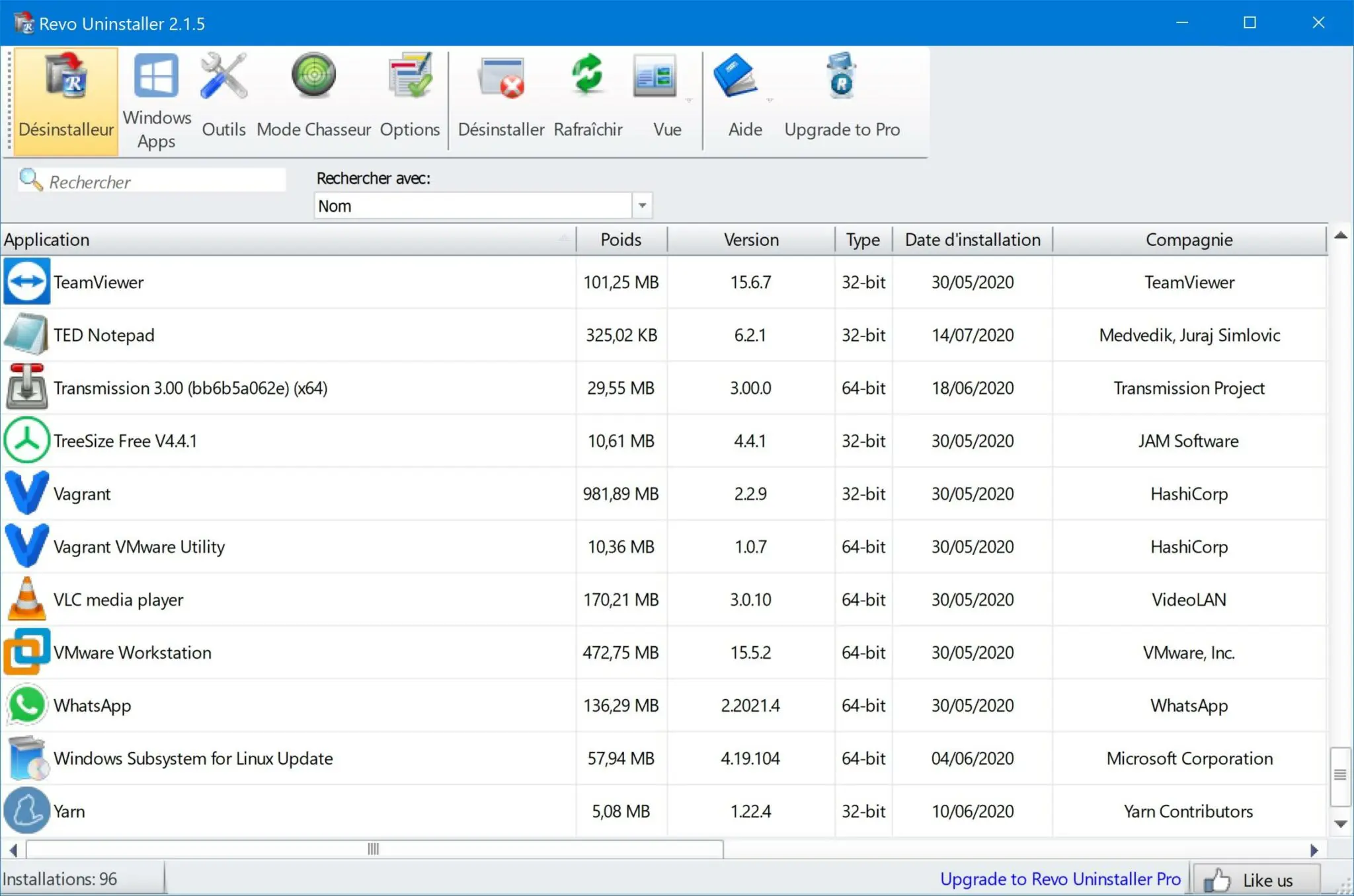Activate Mode Chasseur hunter mode
The height and width of the screenshot is (896, 1354).
[x=313, y=100]
